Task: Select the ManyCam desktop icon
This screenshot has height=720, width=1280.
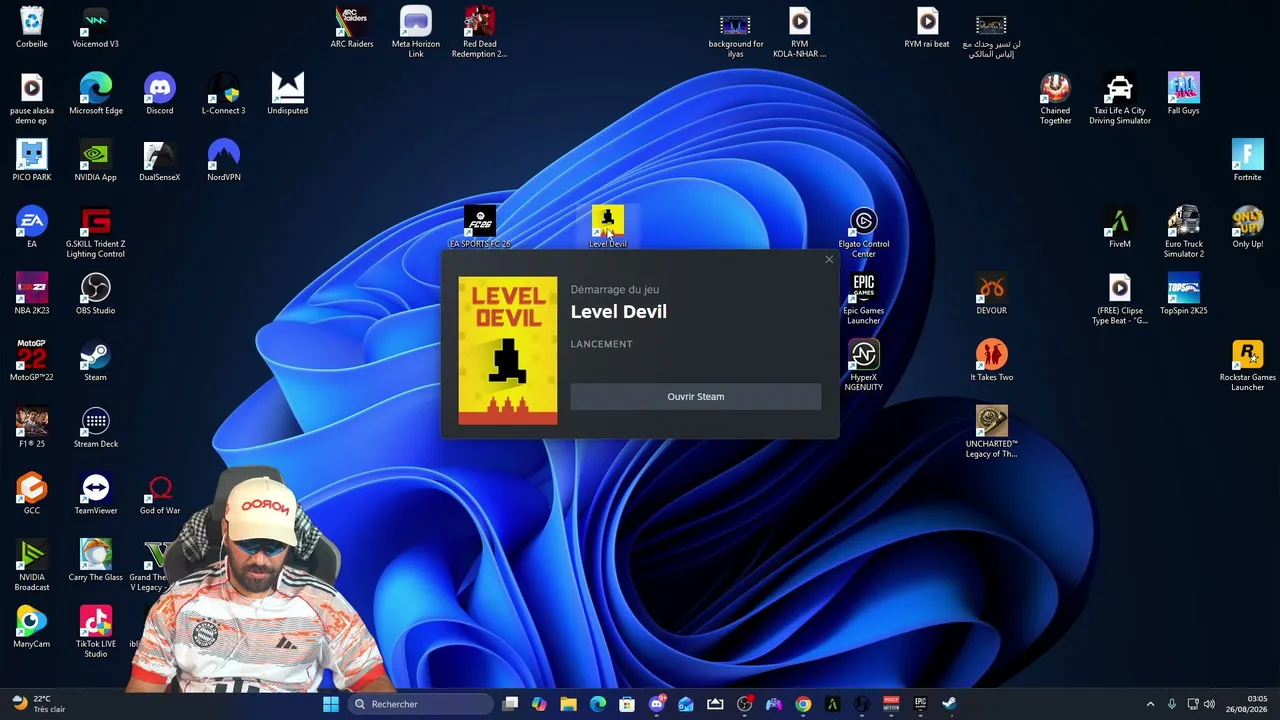Action: click(32, 628)
